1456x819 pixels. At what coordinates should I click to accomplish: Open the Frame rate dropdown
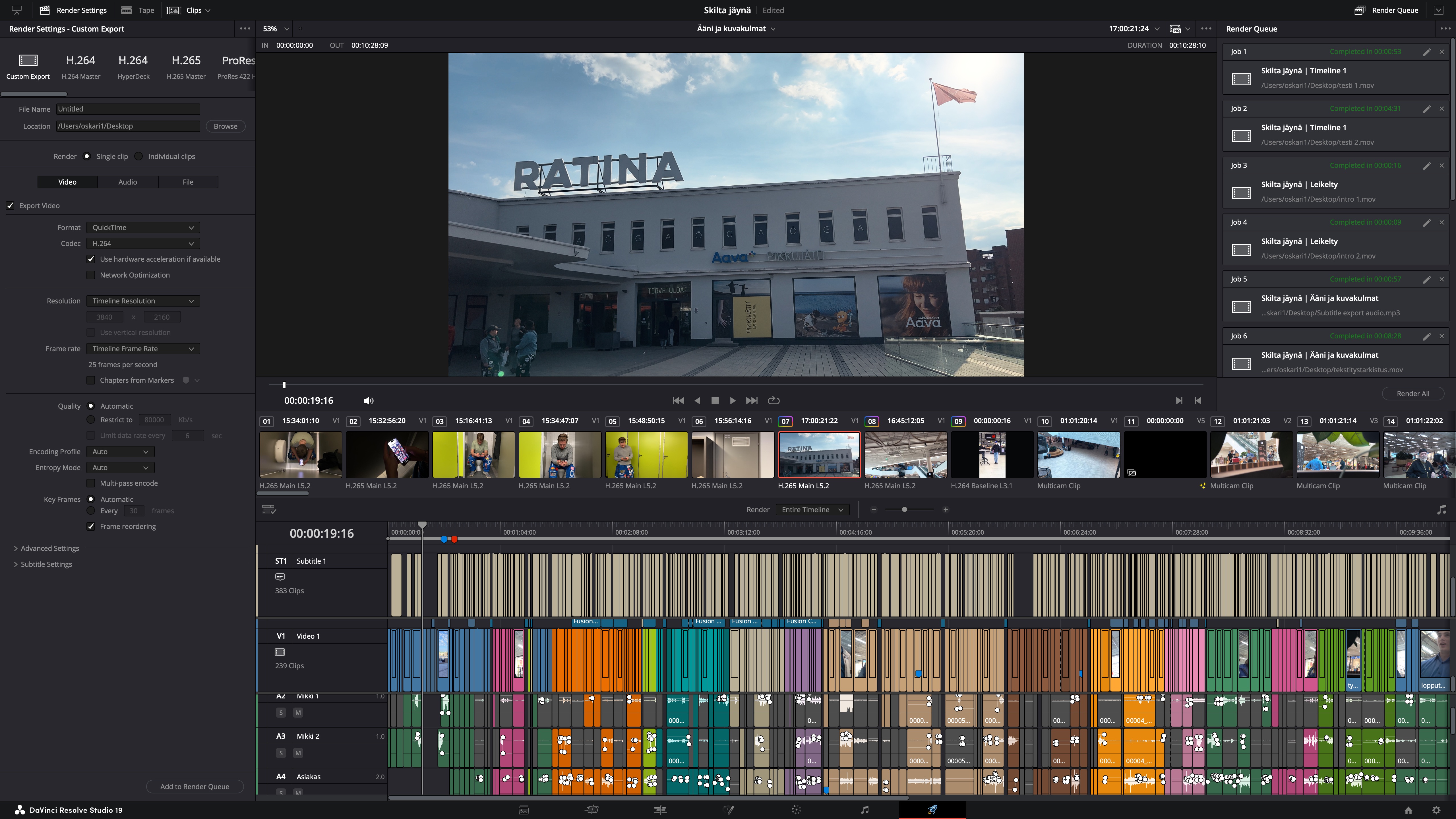[143, 349]
